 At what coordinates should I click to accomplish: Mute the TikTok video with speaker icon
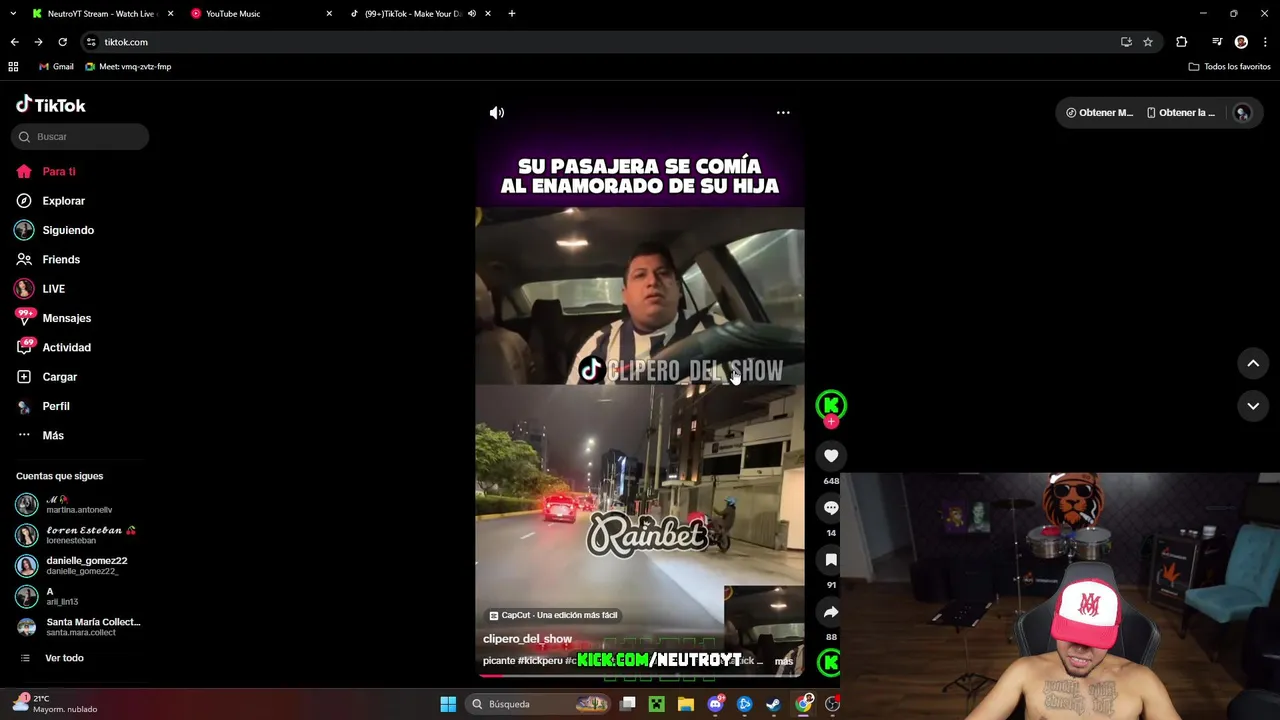coord(497,113)
